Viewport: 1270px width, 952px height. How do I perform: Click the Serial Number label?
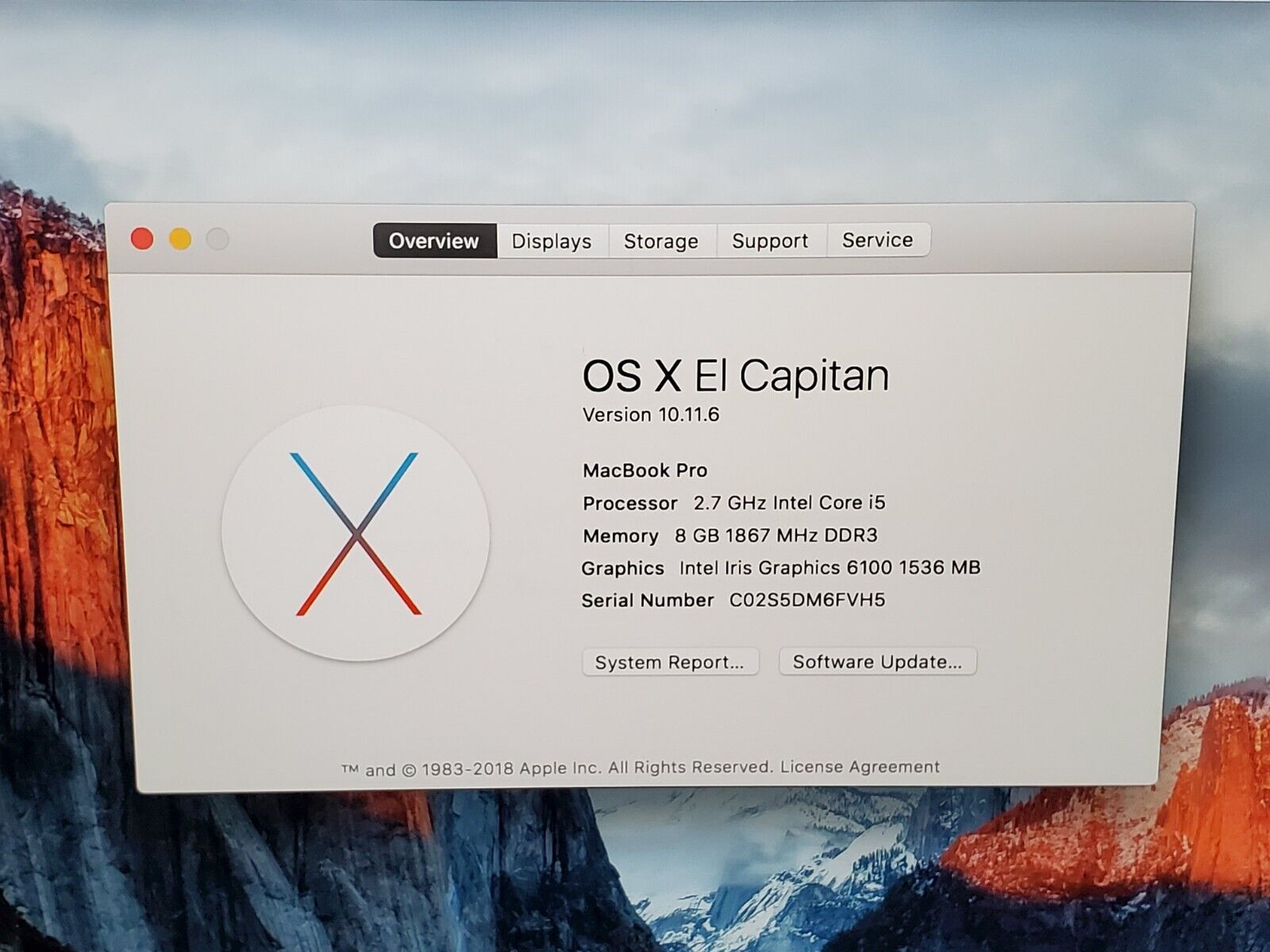coord(648,601)
